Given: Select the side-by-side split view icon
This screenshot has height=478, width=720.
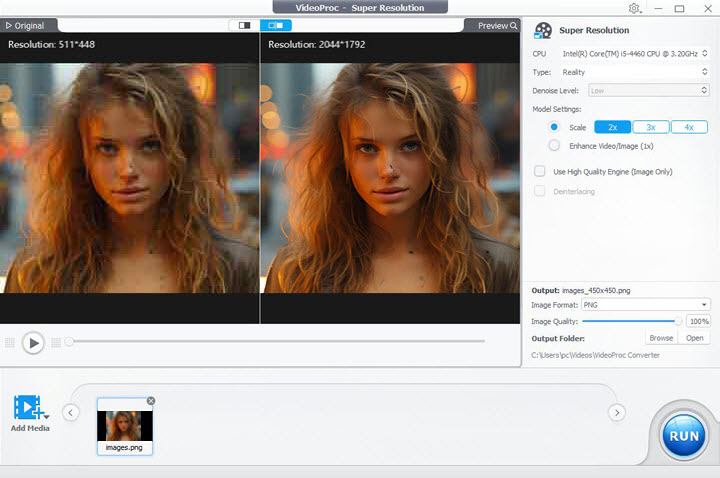Looking at the screenshot, I should tap(275, 25).
